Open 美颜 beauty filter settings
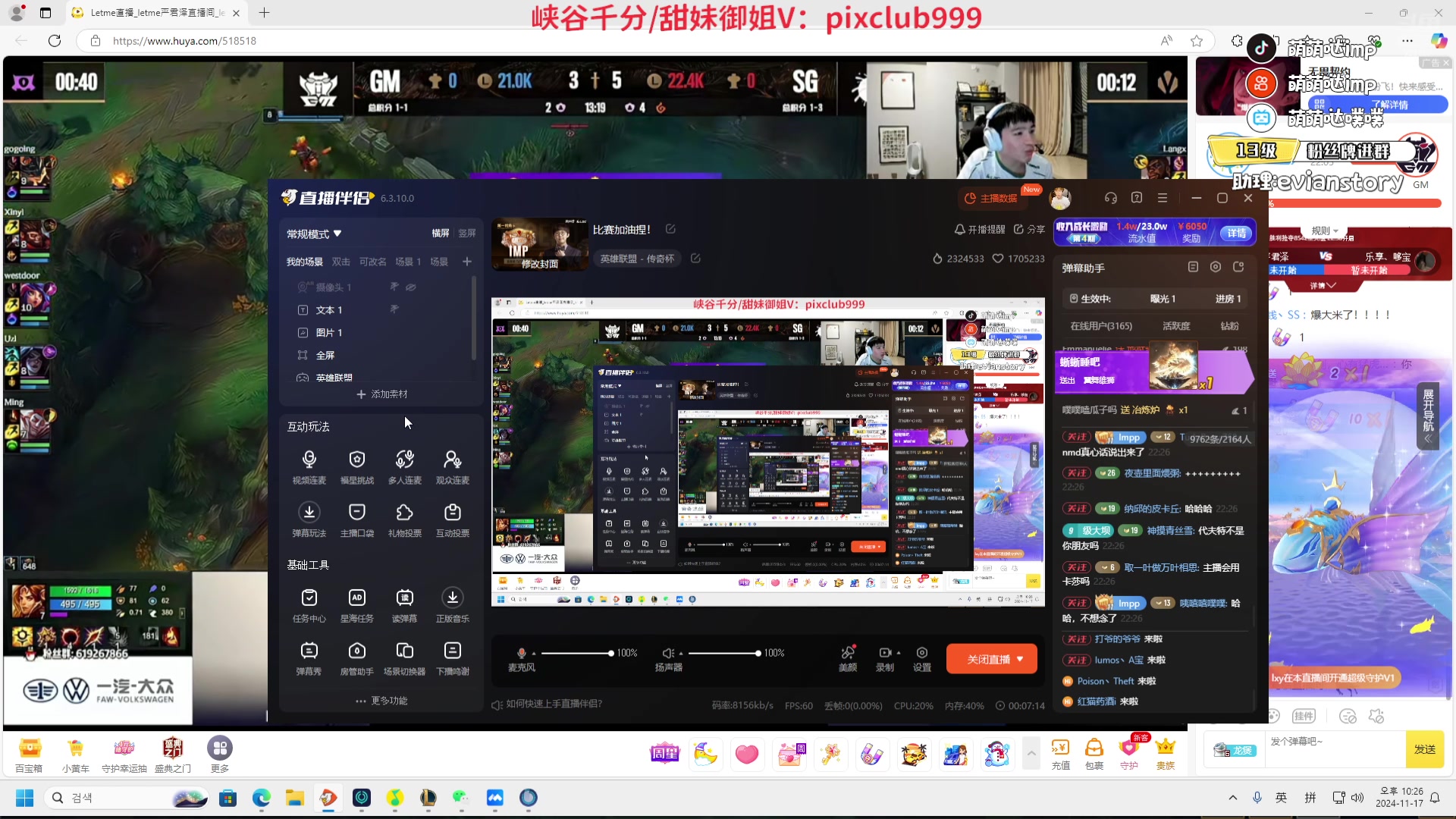Viewport: 1456px width, 819px height. pos(848,658)
